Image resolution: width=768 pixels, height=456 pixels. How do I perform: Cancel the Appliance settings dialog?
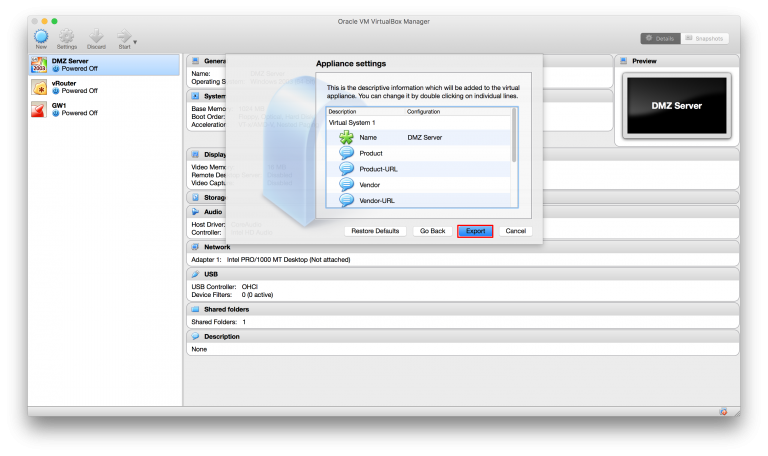(515, 231)
